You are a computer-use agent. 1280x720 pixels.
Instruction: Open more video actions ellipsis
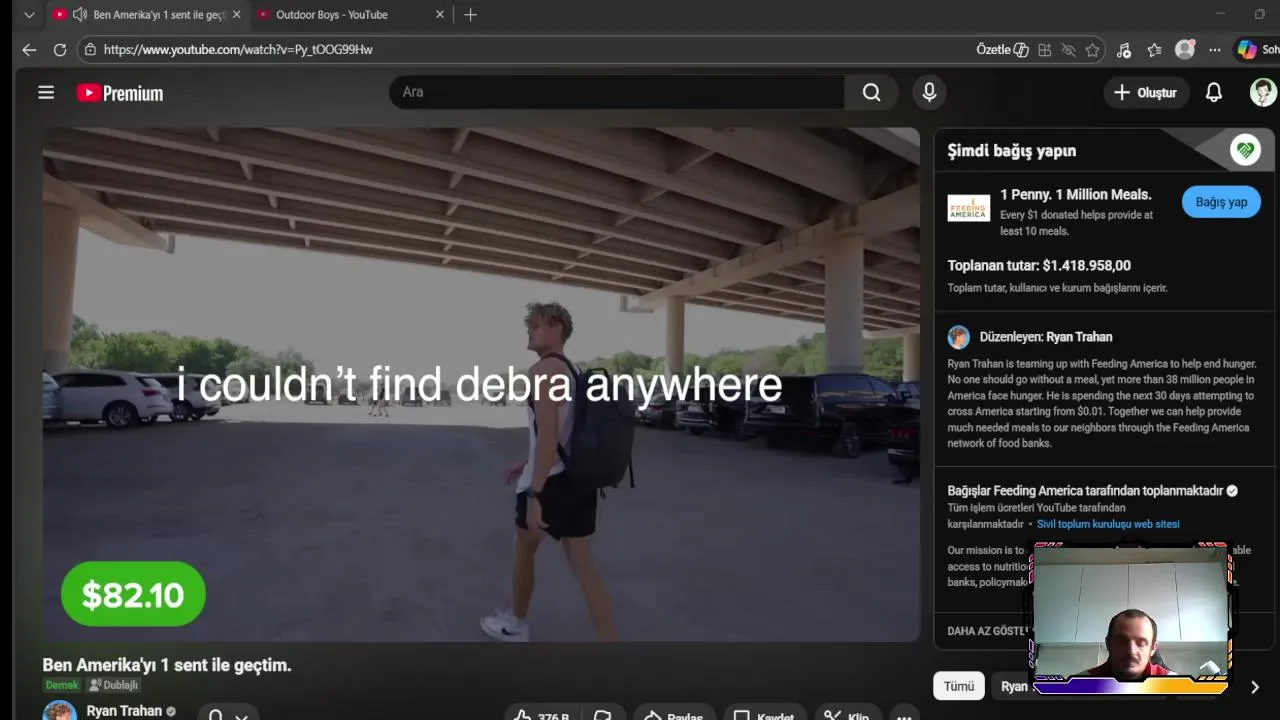click(x=904, y=716)
